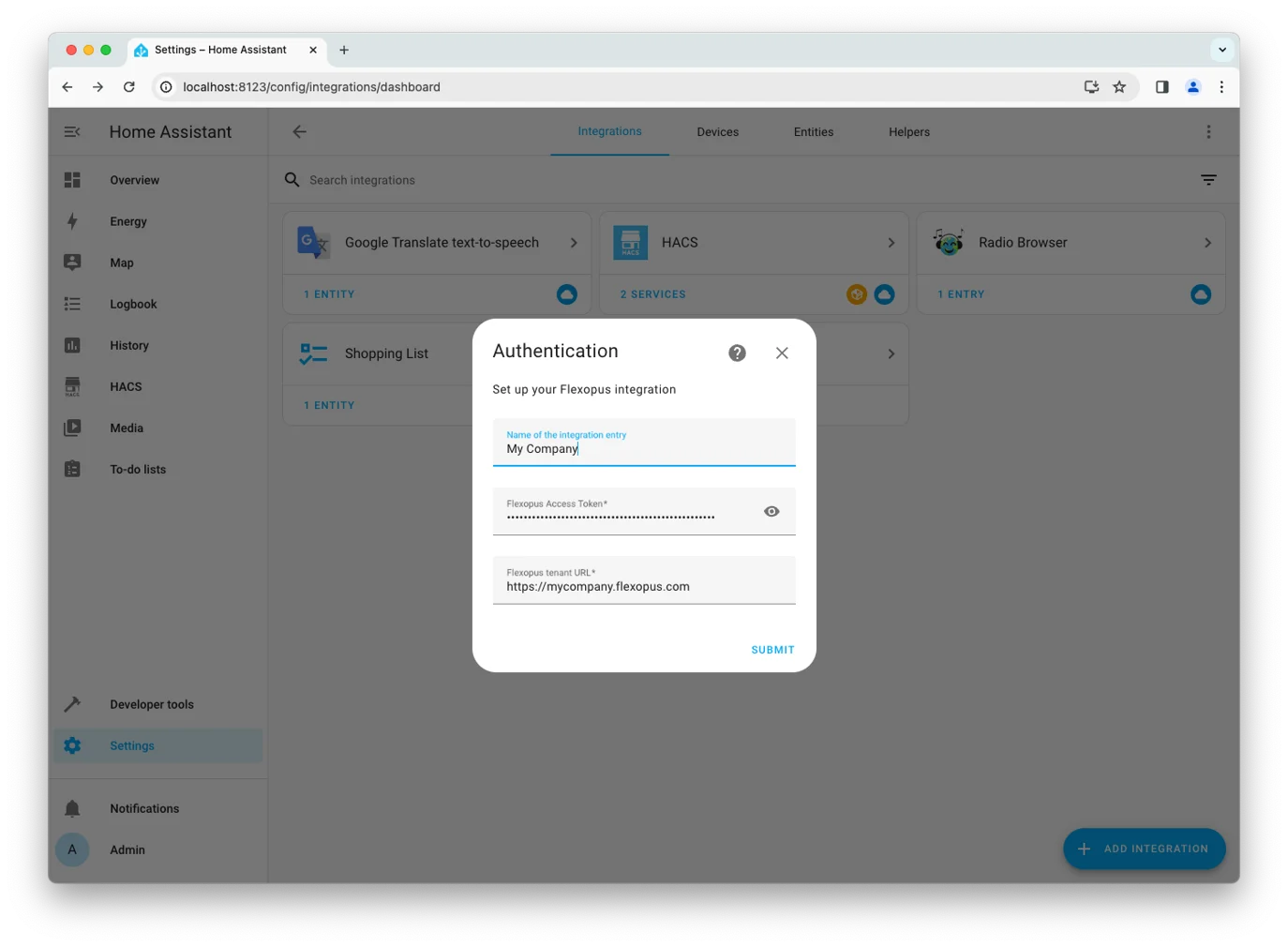Bookmark this page with the star icon
Screen dimensions: 1288x947
1118,87
